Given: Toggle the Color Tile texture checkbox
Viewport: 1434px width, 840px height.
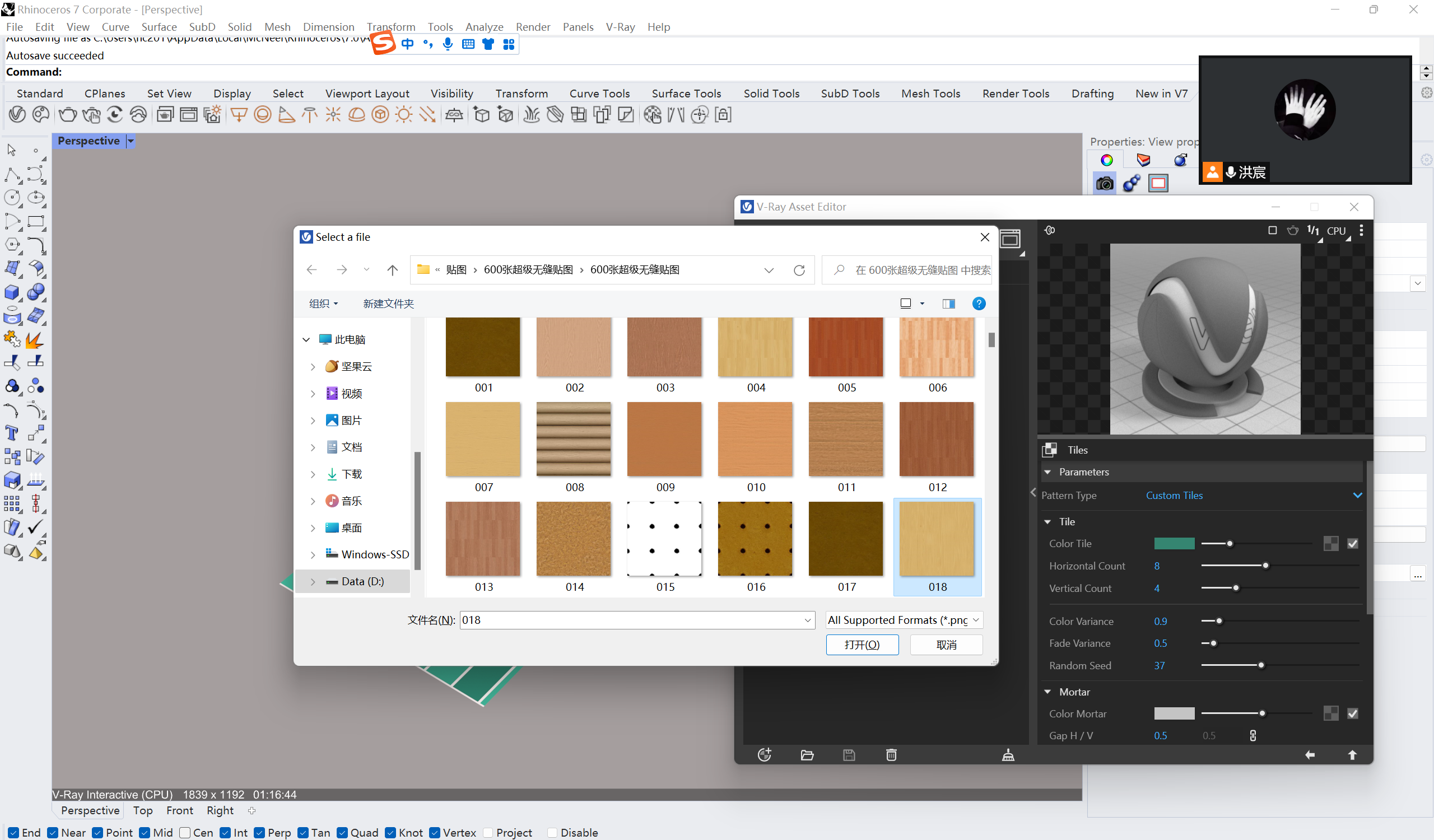Looking at the screenshot, I should point(1353,544).
